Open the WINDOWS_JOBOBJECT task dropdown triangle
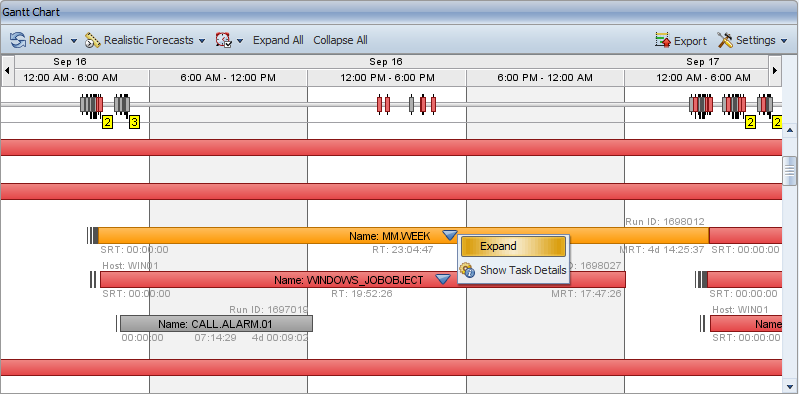This screenshot has height=394, width=799. pyautogui.click(x=443, y=279)
